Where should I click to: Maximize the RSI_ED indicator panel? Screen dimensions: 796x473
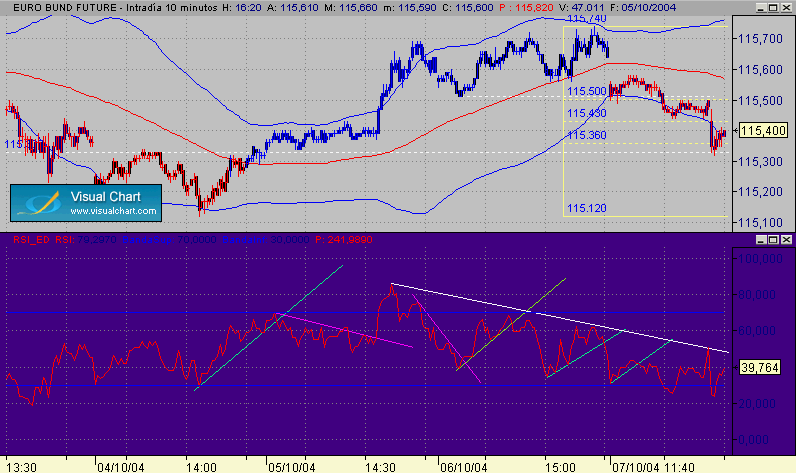(x=773, y=240)
